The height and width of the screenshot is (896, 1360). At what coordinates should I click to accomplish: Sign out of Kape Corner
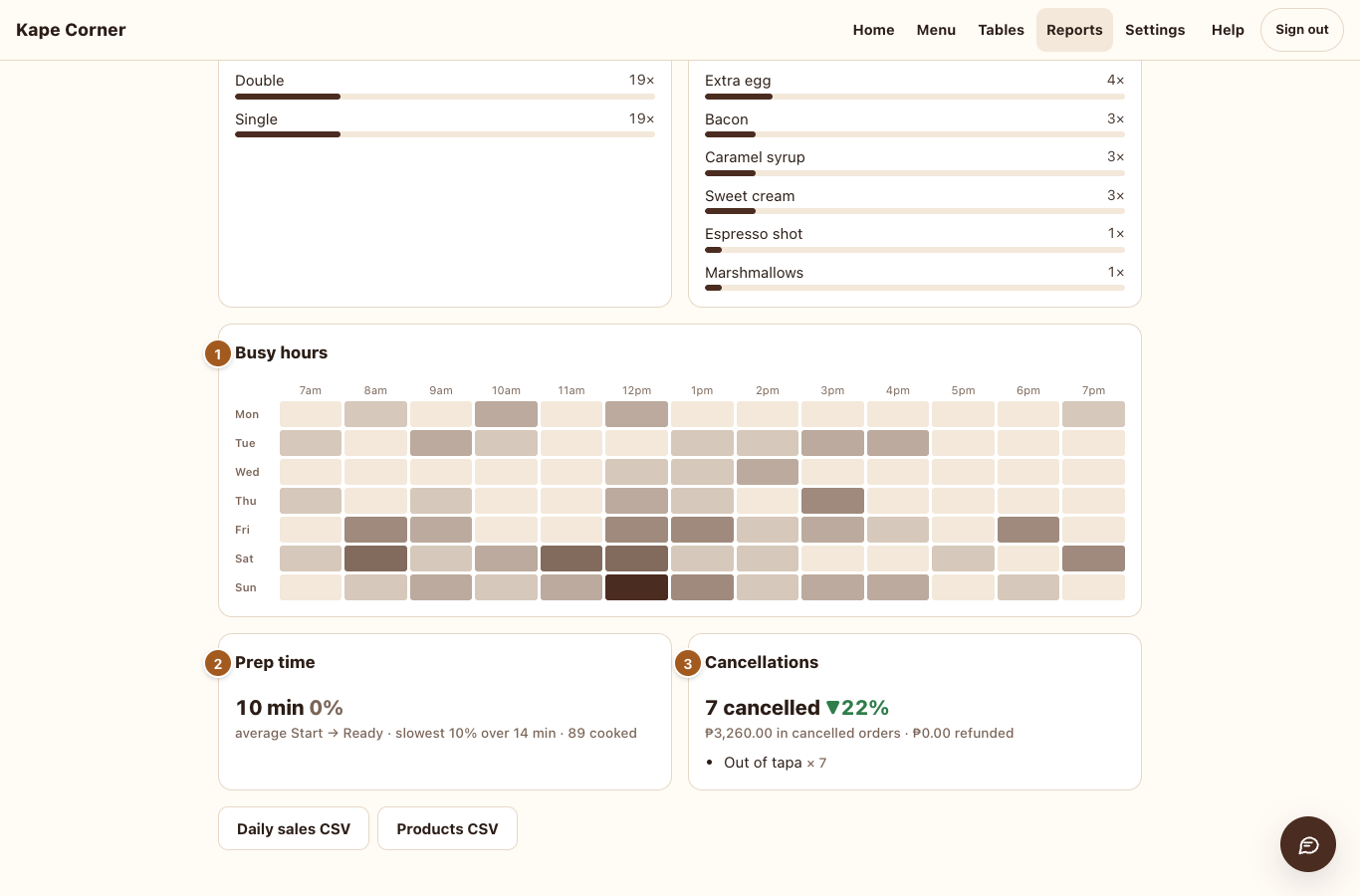pyautogui.click(x=1302, y=30)
